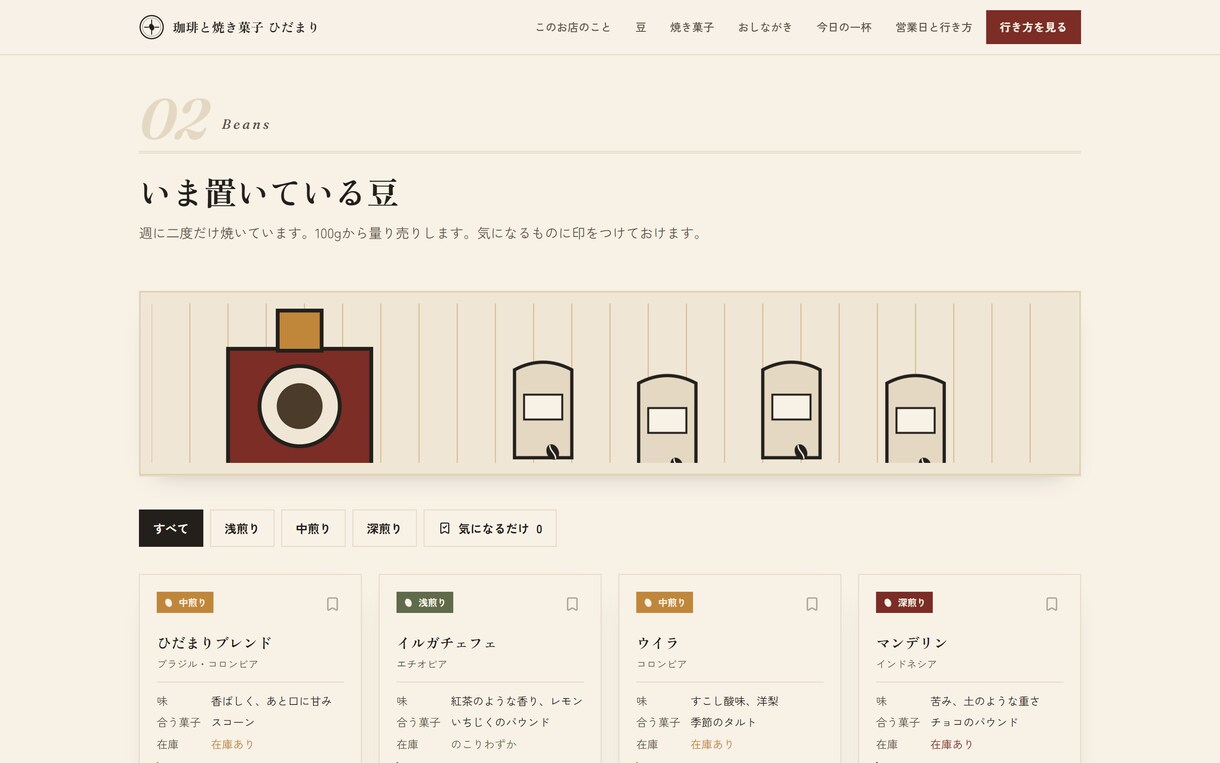Open the 焼き菓子 nav item
The image size is (1220, 763).
click(692, 27)
